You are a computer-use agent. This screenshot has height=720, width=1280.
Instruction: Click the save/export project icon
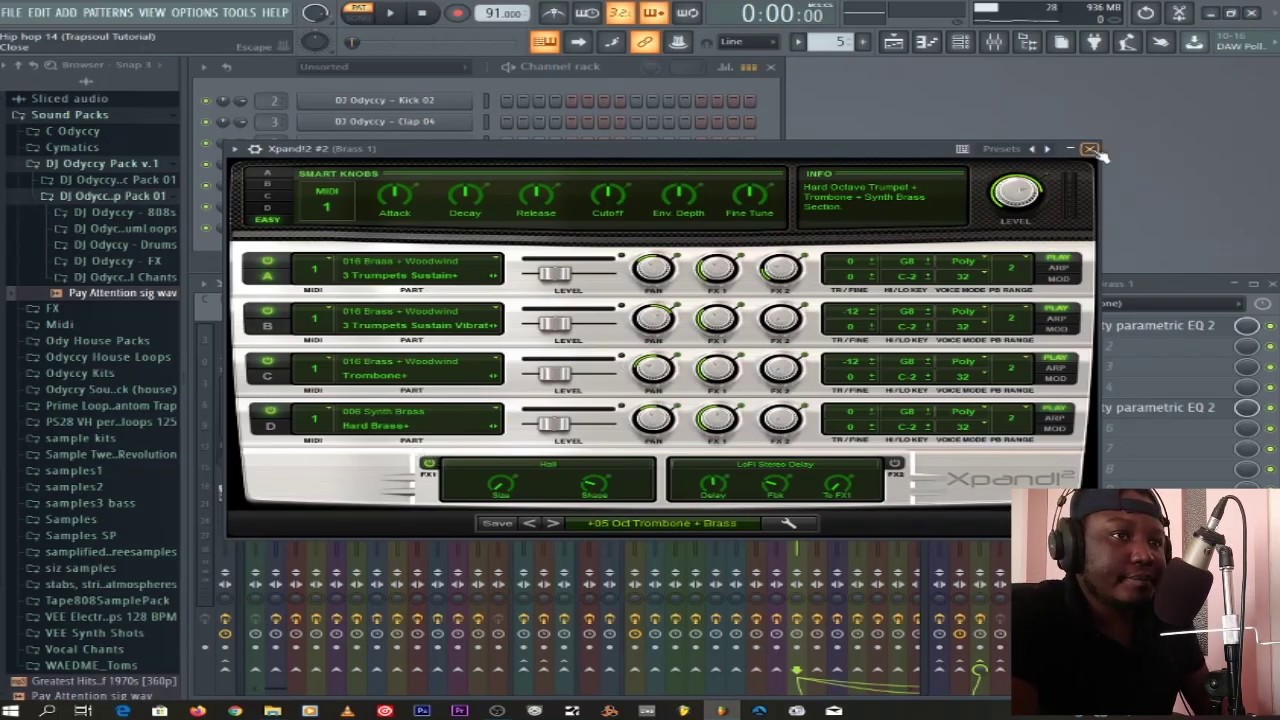tap(1194, 41)
